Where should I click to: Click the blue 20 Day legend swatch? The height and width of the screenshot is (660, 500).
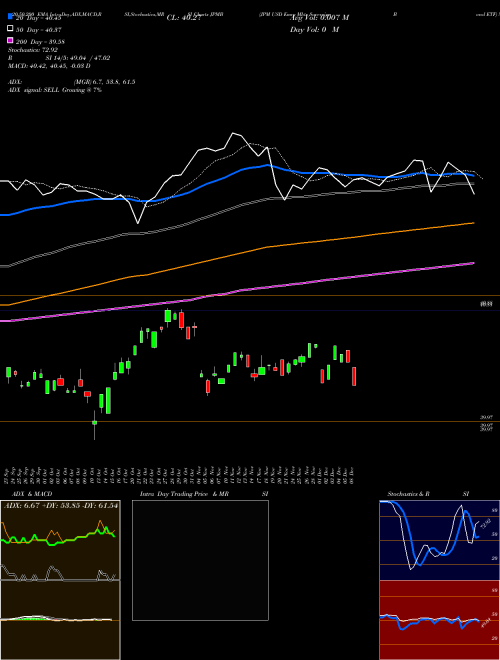pyautogui.click(x=10, y=17)
